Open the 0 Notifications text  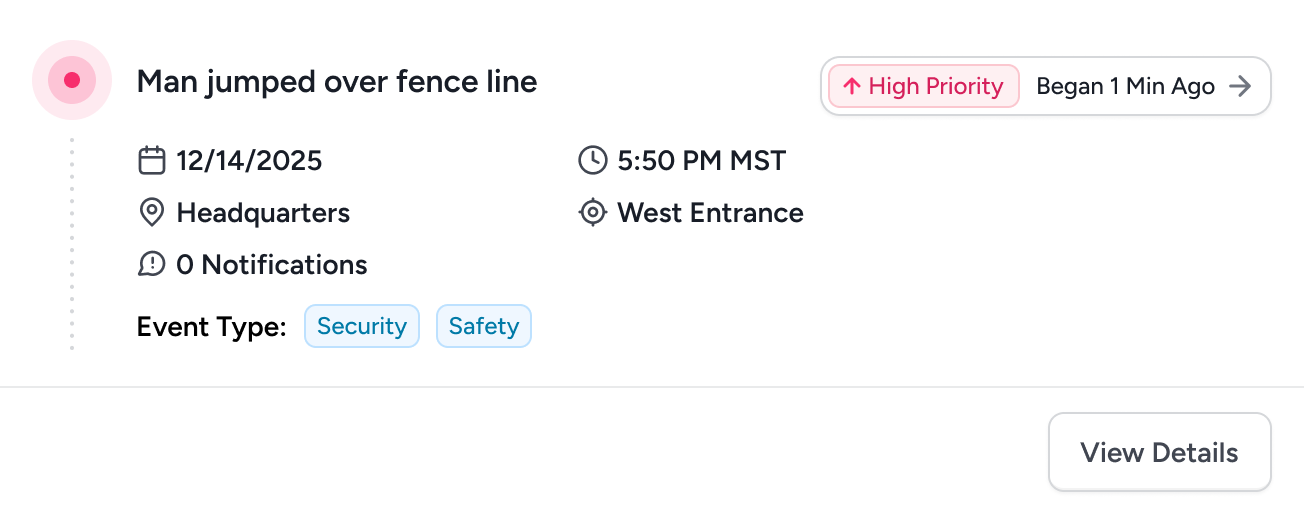tap(272, 265)
